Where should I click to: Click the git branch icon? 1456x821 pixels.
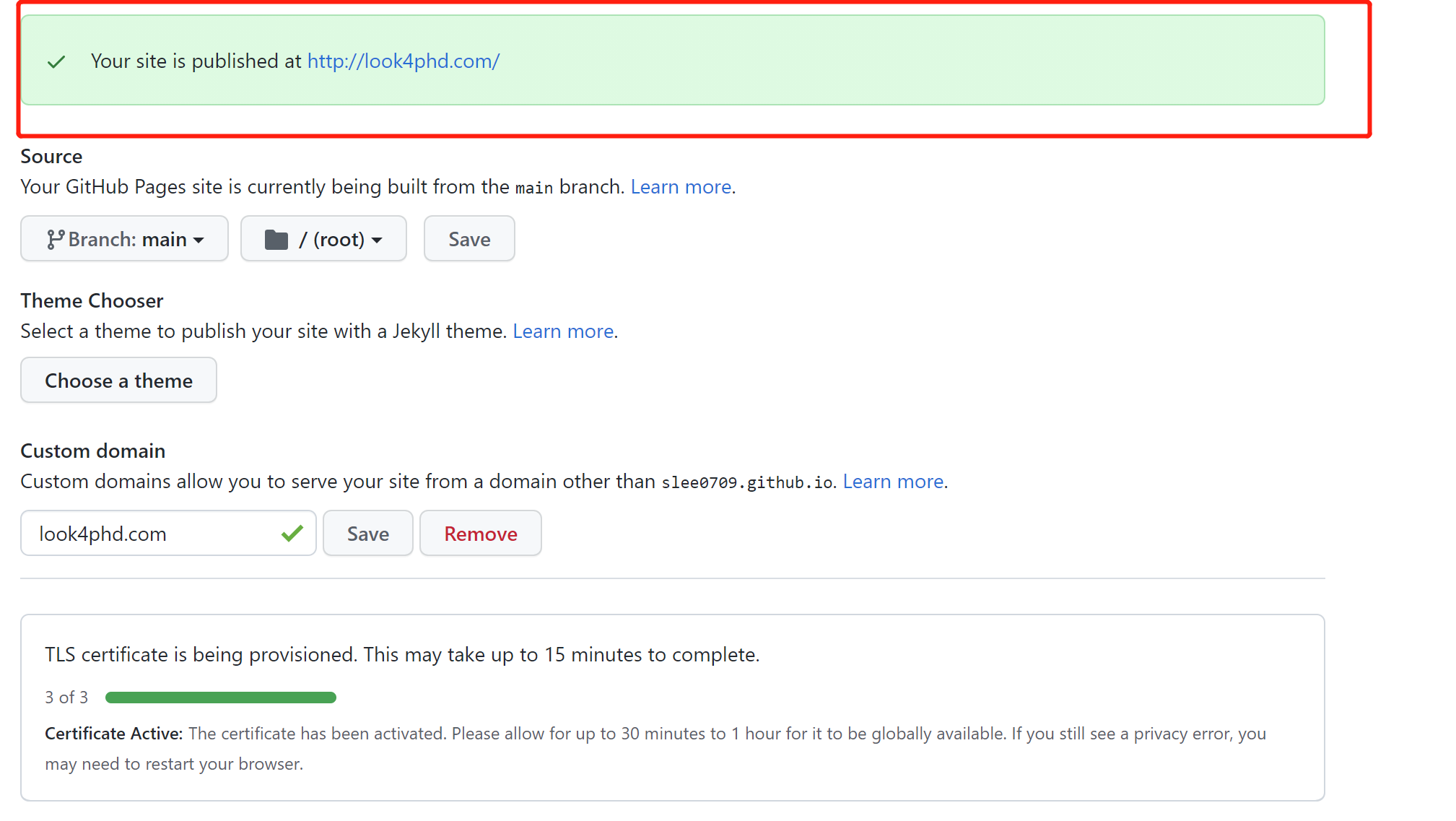coord(56,239)
